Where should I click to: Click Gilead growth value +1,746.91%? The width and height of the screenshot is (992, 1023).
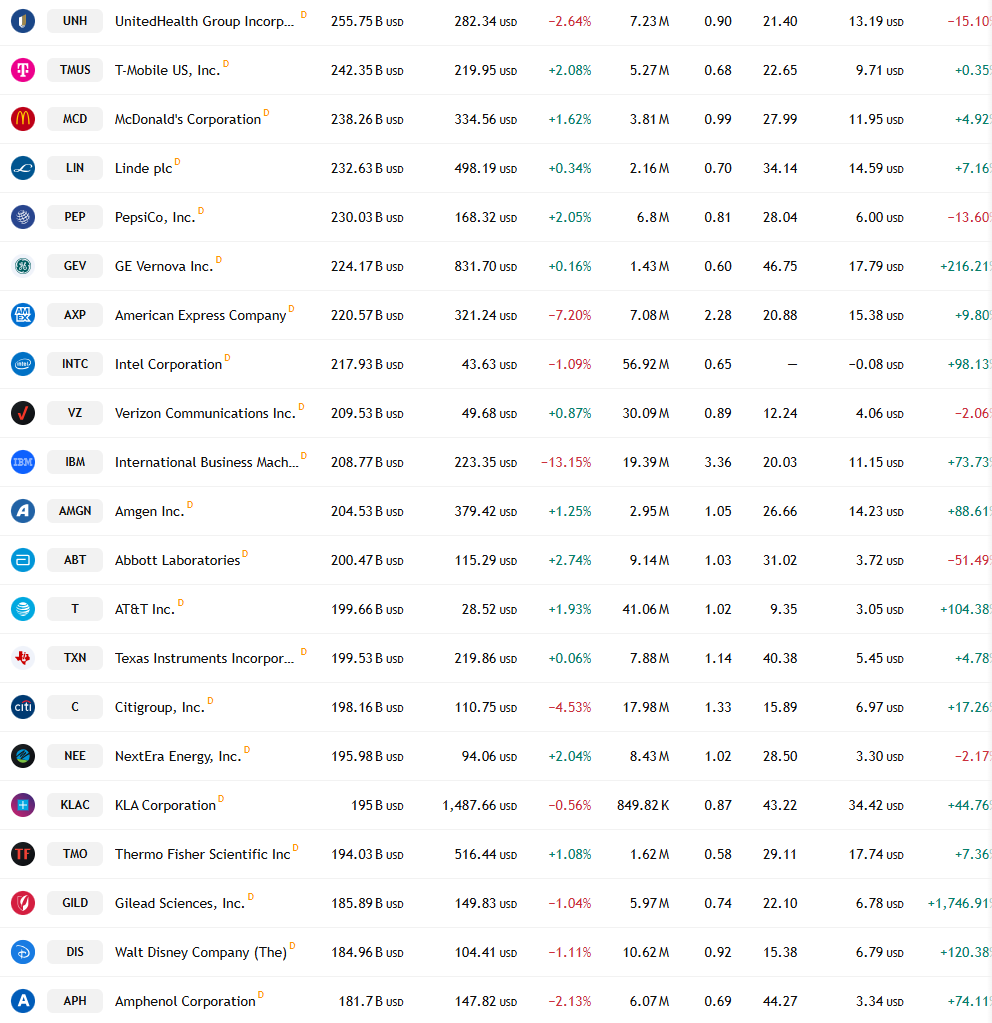coord(959,904)
